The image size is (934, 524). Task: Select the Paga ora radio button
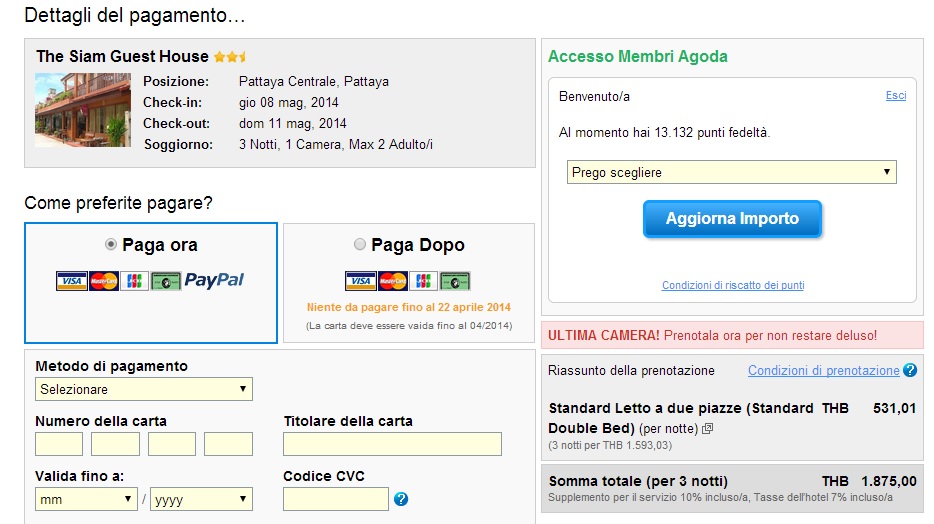[111, 244]
